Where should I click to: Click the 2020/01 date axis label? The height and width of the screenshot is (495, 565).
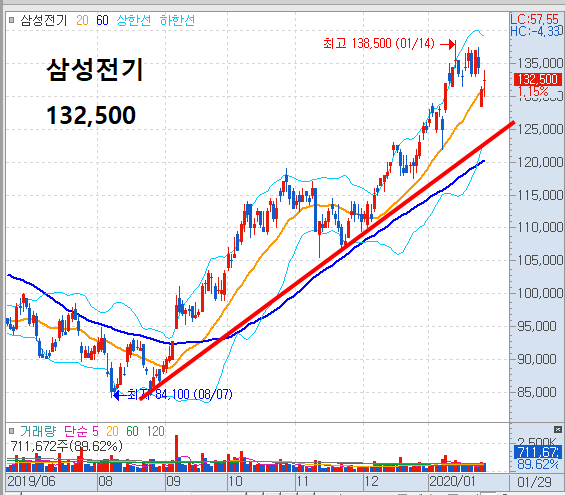[453, 481]
